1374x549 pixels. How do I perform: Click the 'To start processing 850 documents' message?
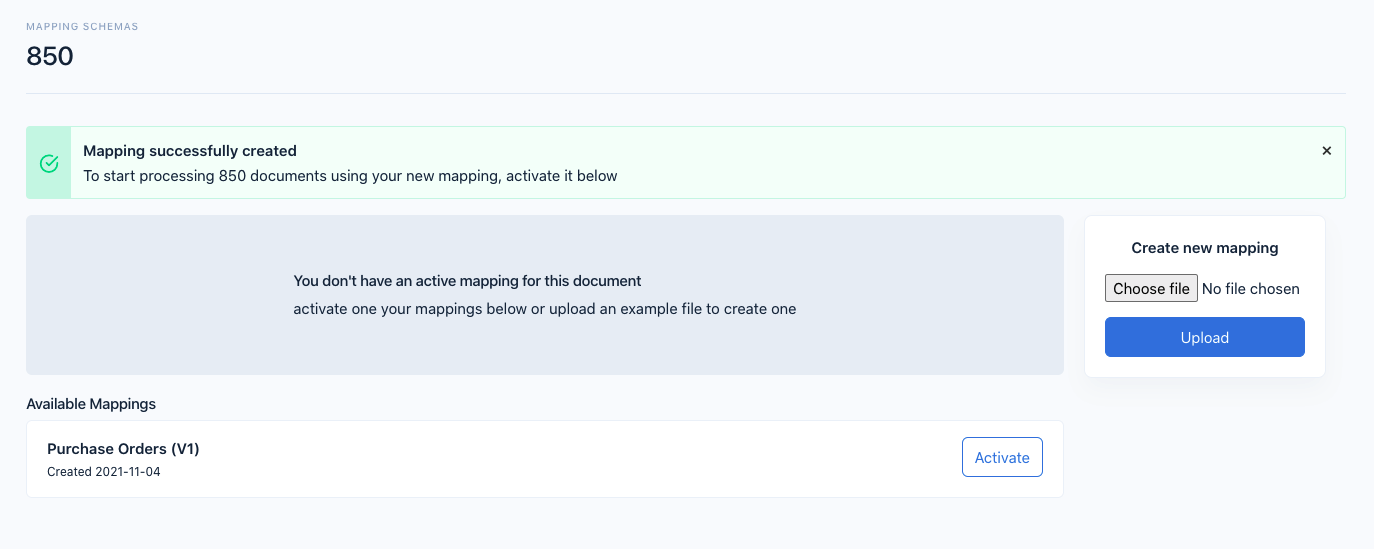[x=350, y=176]
